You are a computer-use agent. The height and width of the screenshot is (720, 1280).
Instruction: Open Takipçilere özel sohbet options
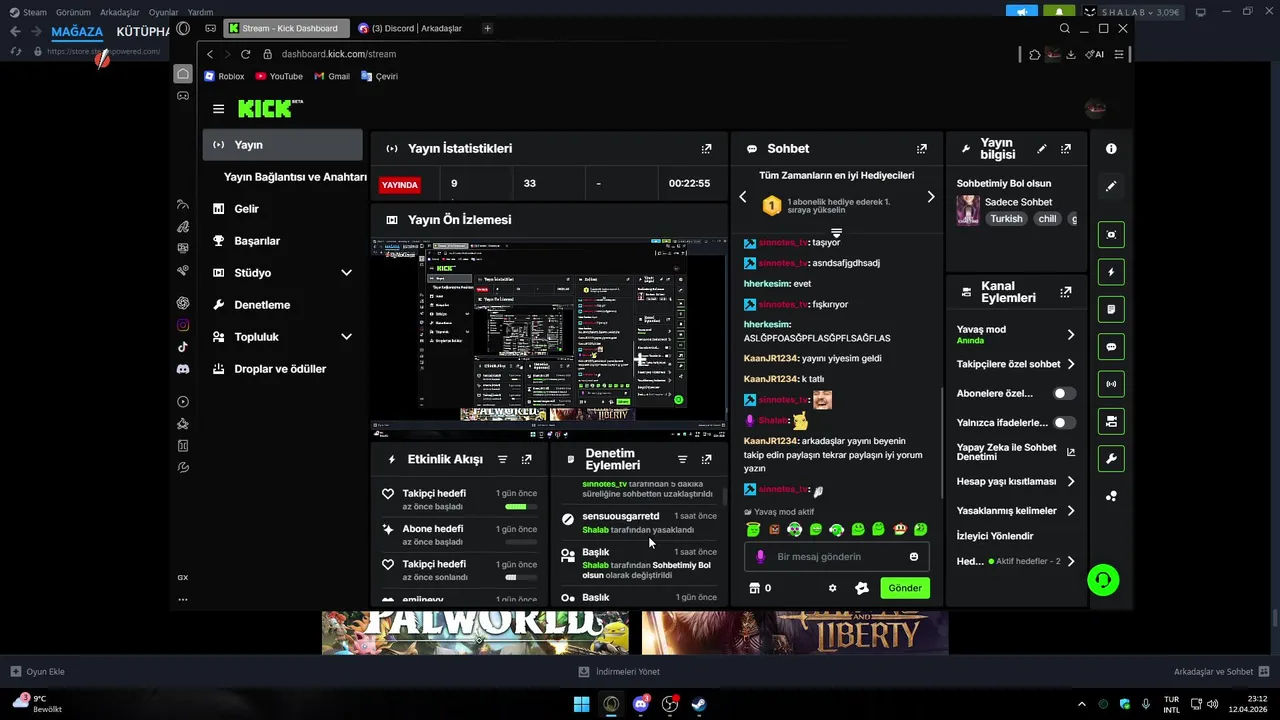(x=1016, y=364)
